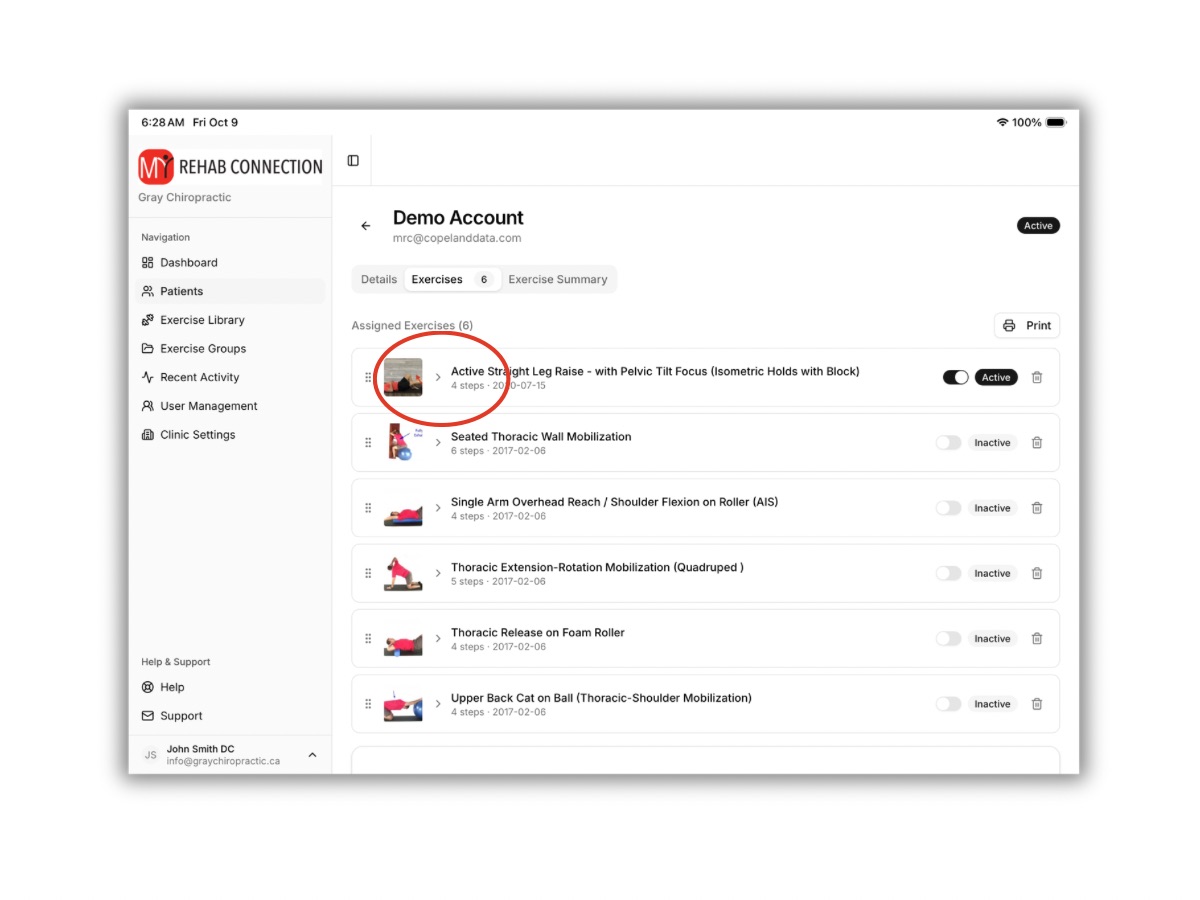1200x900 pixels.
Task: Click the Seated Thoracic Wall Mobilization title
Action: pyautogui.click(x=541, y=437)
